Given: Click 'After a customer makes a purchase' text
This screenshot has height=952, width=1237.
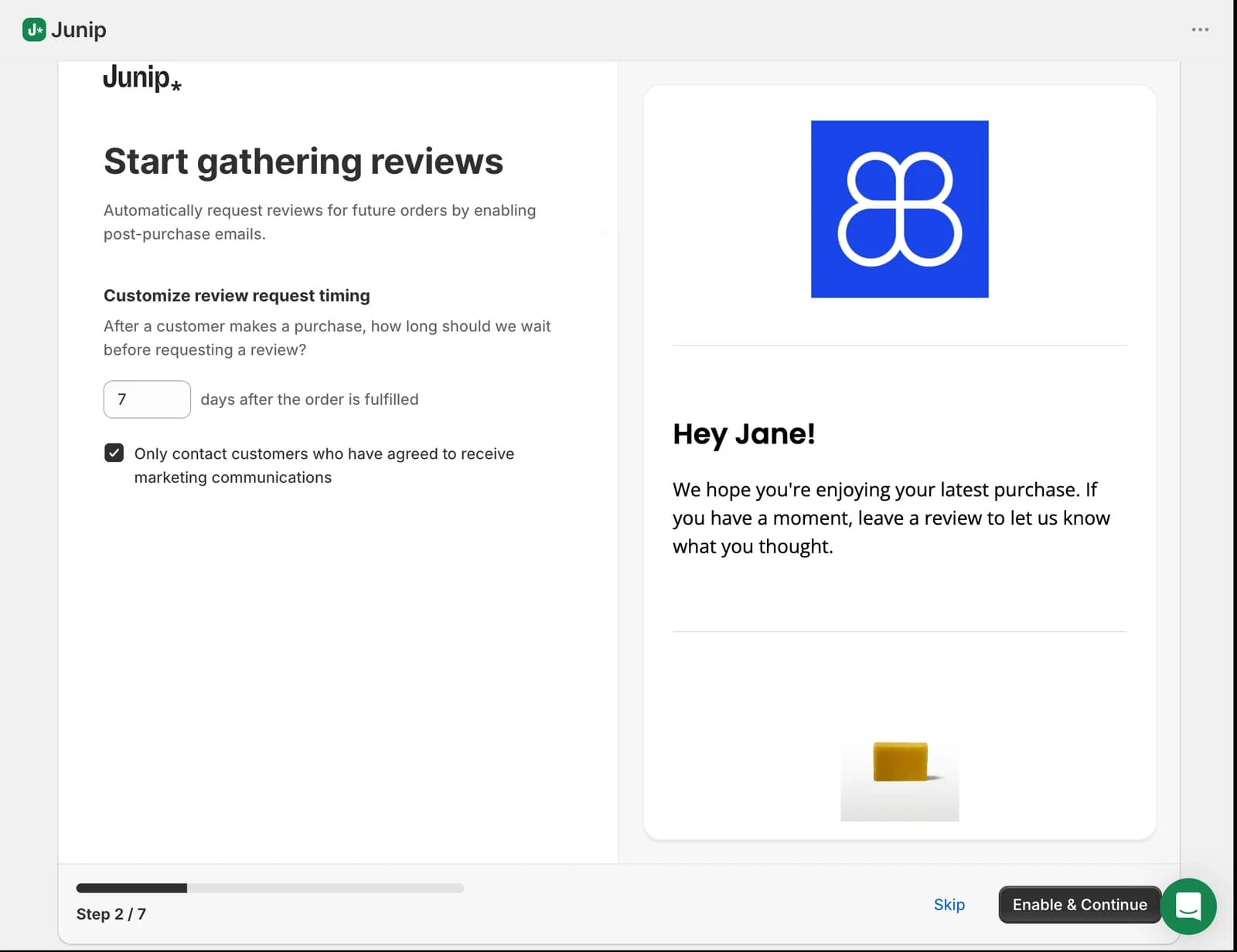Looking at the screenshot, I should pyautogui.click(x=327, y=338).
